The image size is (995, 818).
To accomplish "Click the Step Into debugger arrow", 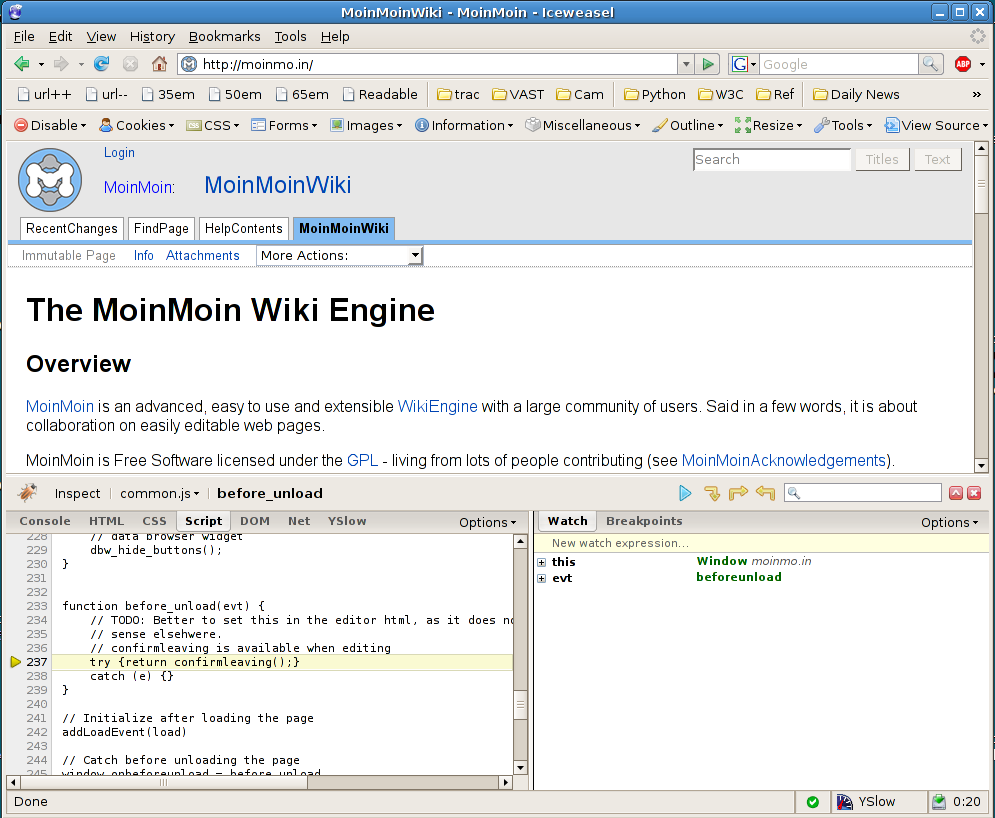I will coord(712,493).
